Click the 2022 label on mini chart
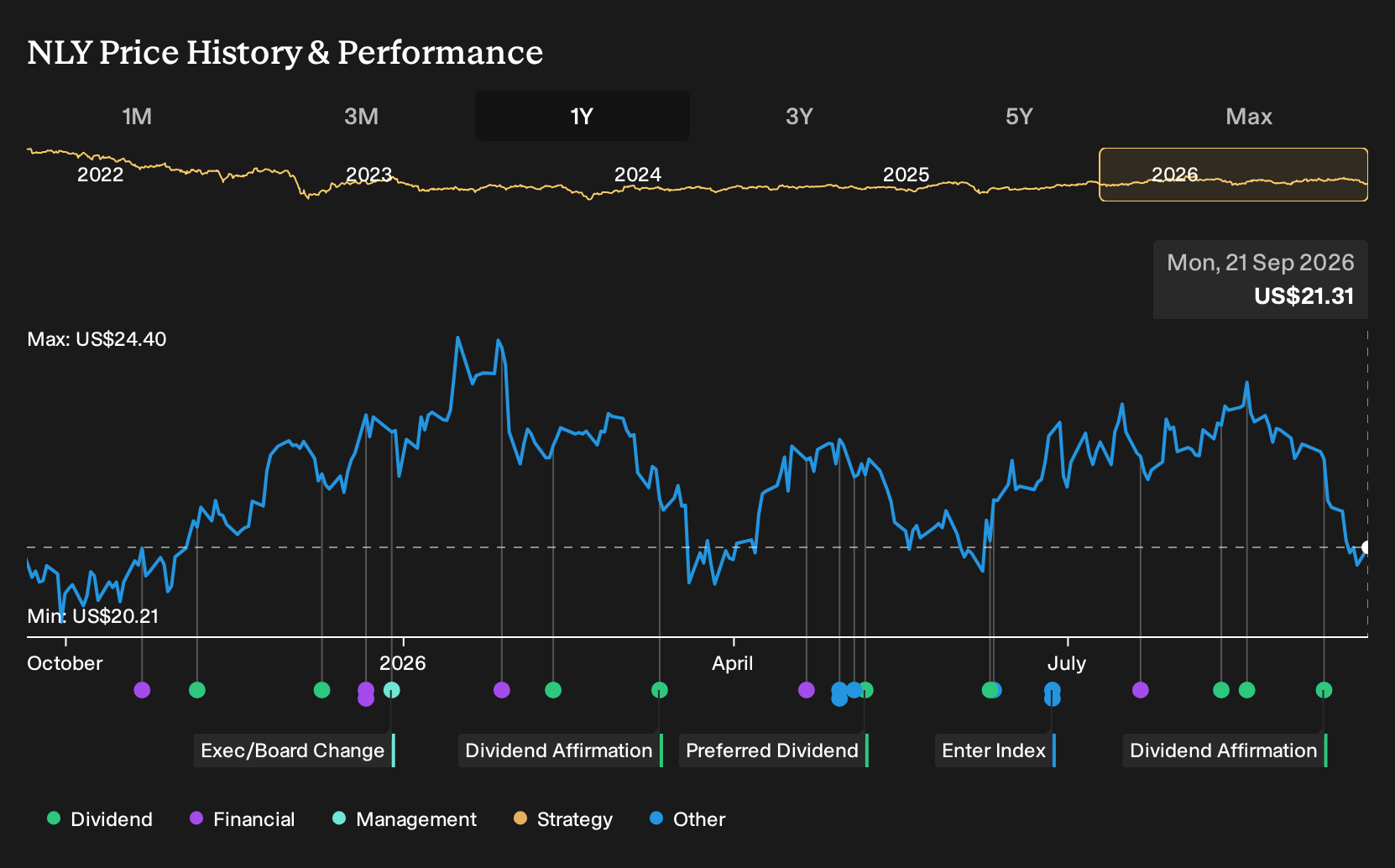Screen dimensions: 1395x868 [x=101, y=175]
